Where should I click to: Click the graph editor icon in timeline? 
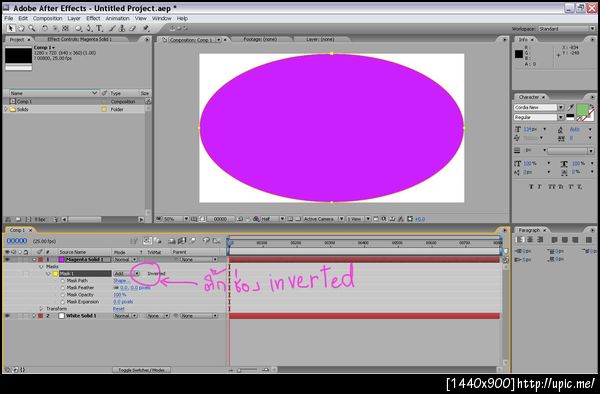217,241
